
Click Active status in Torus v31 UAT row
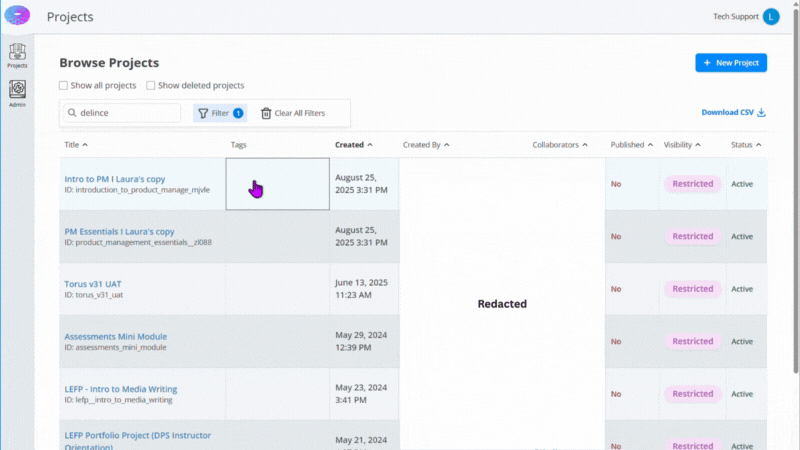[x=742, y=289]
